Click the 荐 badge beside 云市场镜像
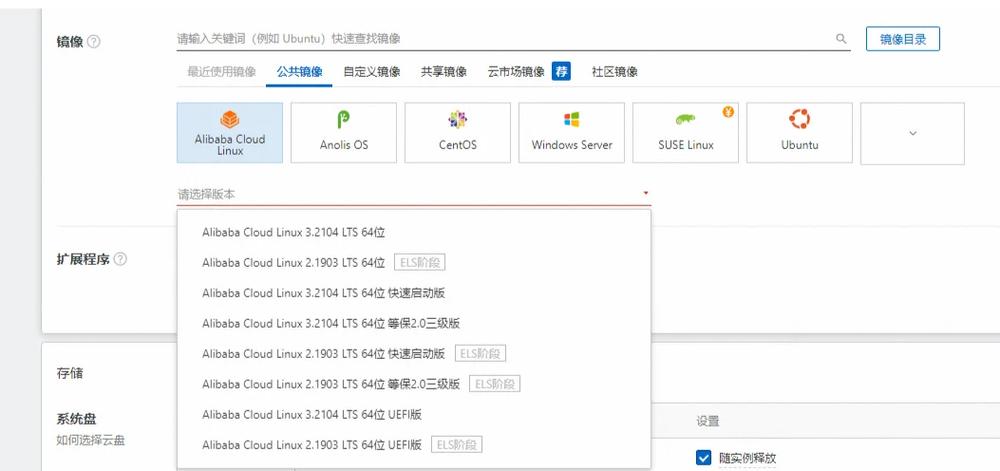This screenshot has width=1000, height=471. click(x=561, y=71)
